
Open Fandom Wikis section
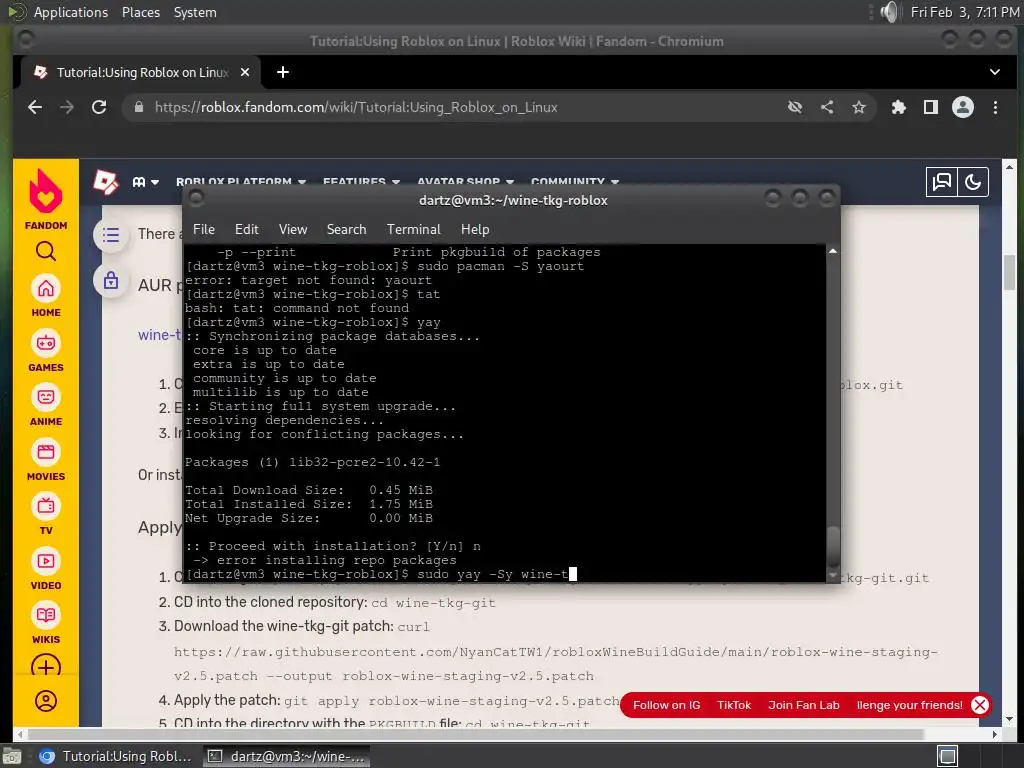[x=46, y=623]
